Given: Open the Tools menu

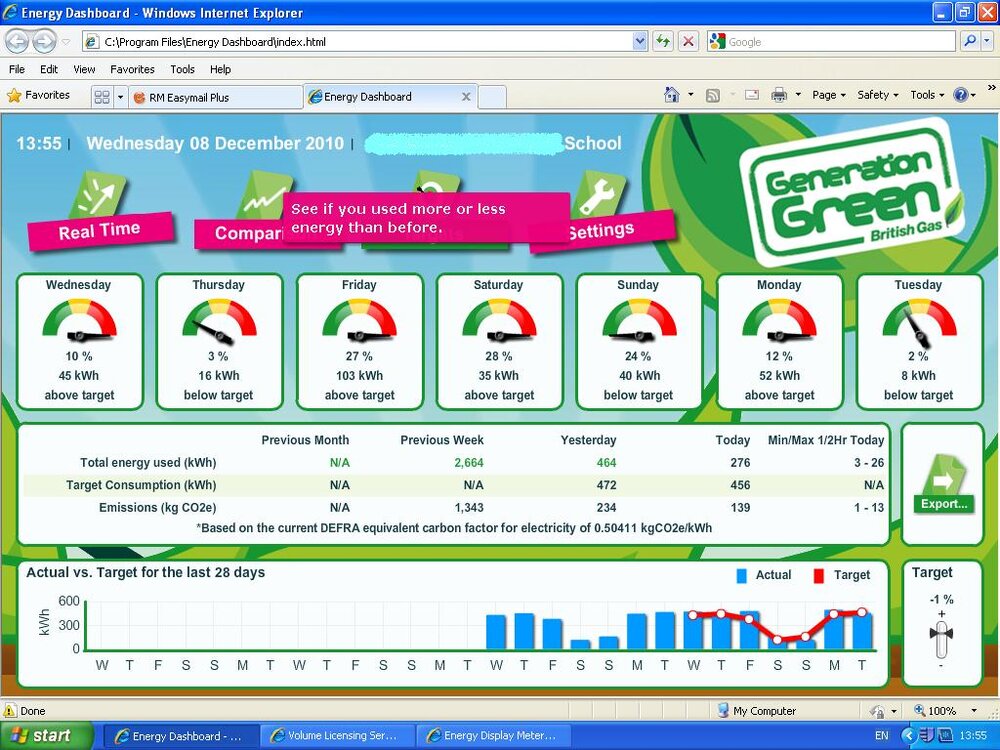Looking at the screenshot, I should click(182, 69).
